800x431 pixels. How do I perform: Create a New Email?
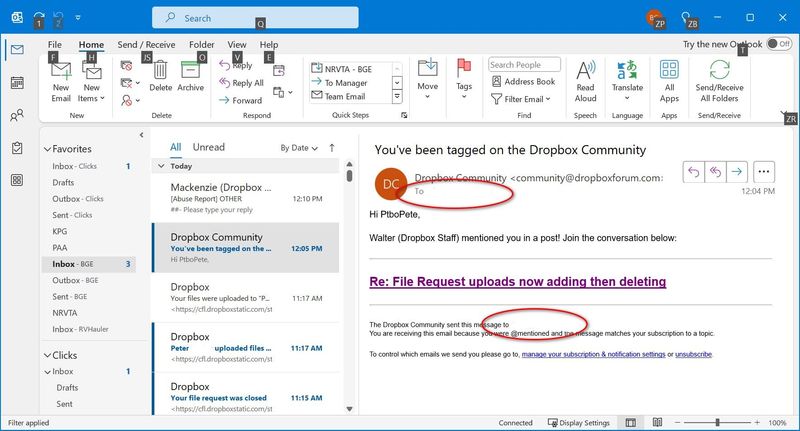click(x=61, y=83)
